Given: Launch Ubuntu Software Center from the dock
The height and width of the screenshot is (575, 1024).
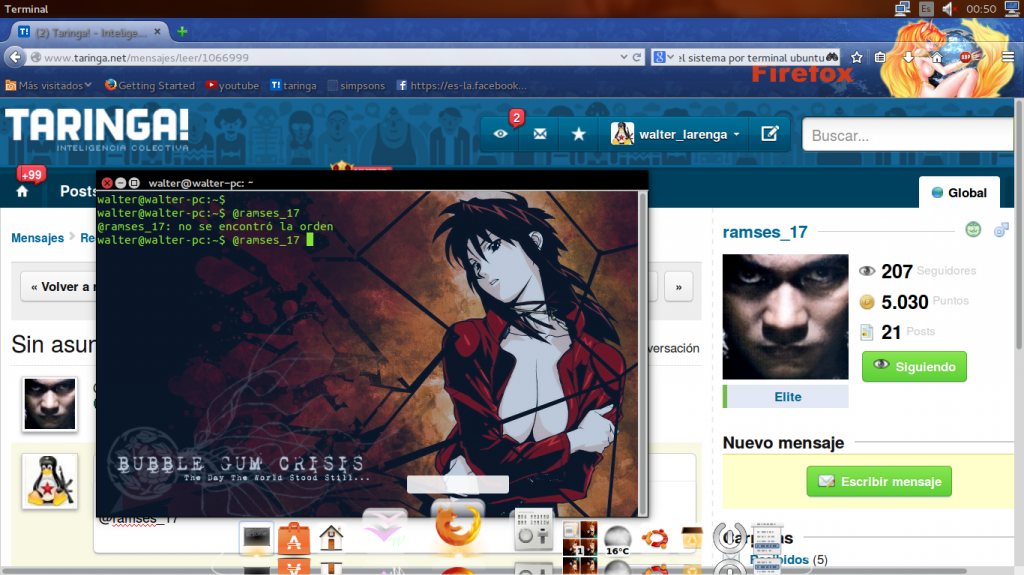Looking at the screenshot, I should pos(294,538).
